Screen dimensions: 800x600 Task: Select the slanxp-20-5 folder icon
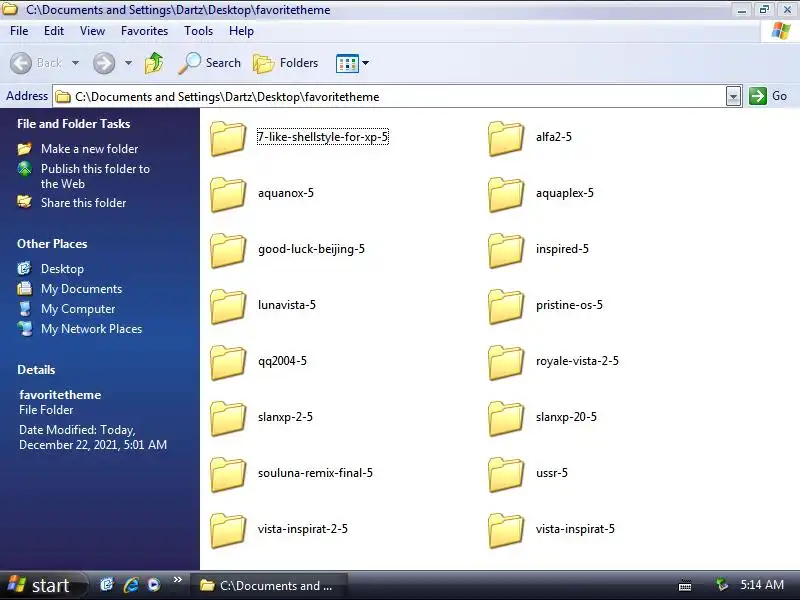506,418
